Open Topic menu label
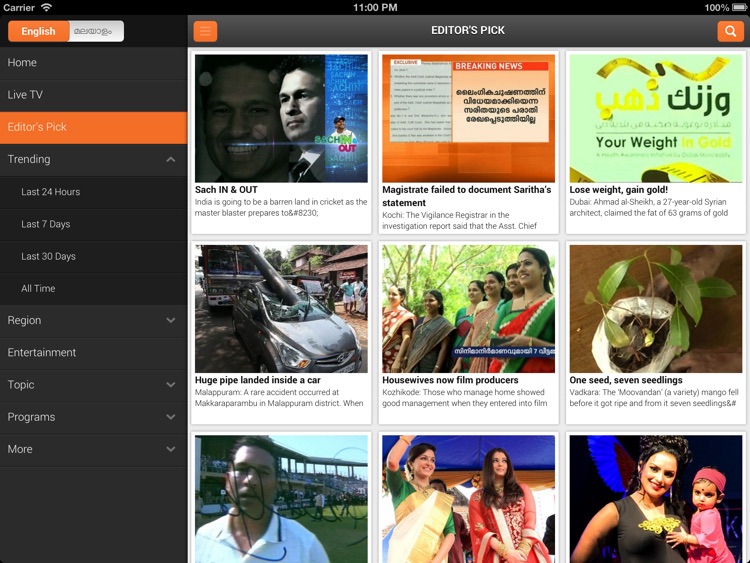The width and height of the screenshot is (750, 563). click(21, 385)
